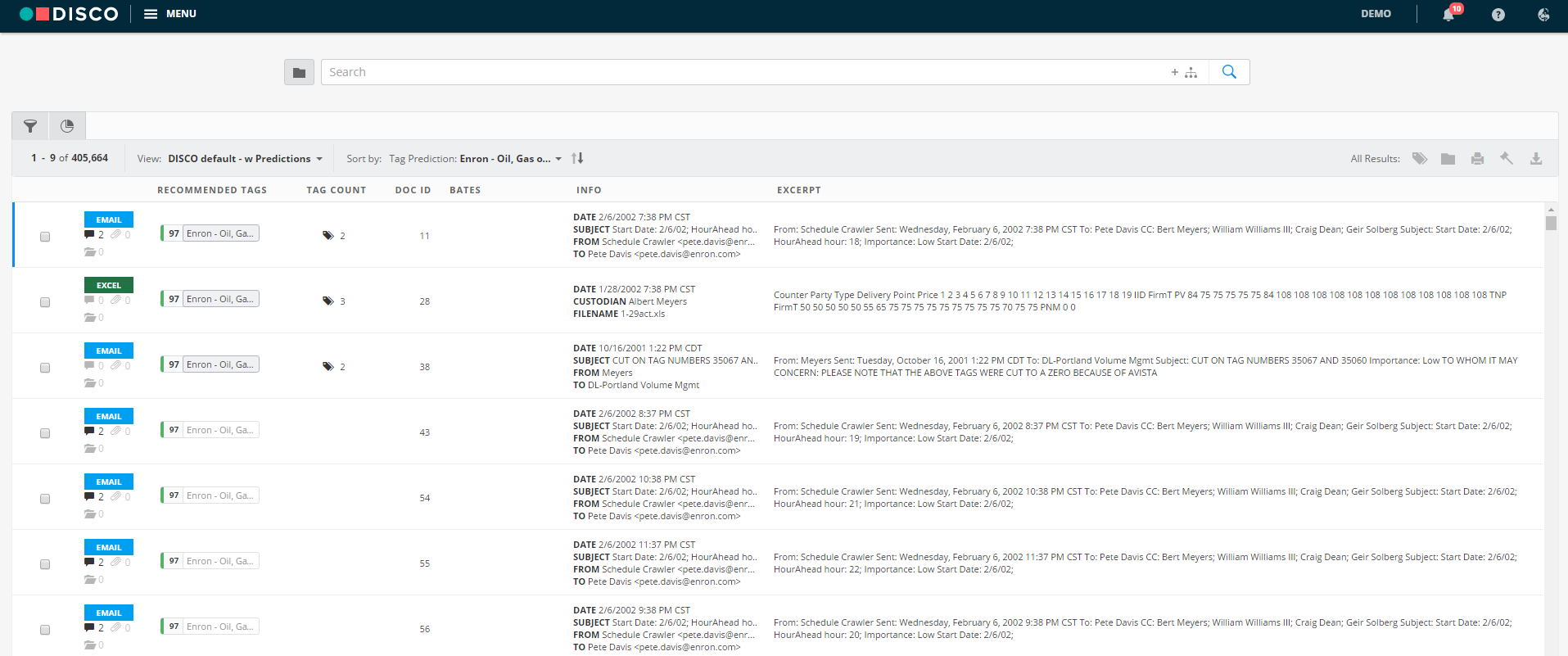Viewport: 1568px width, 656px height.
Task: Open the gavel icon for all results
Action: (x=1507, y=158)
